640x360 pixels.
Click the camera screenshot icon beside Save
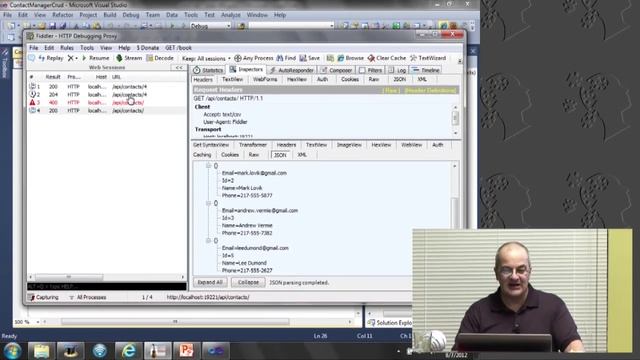(x=330, y=58)
